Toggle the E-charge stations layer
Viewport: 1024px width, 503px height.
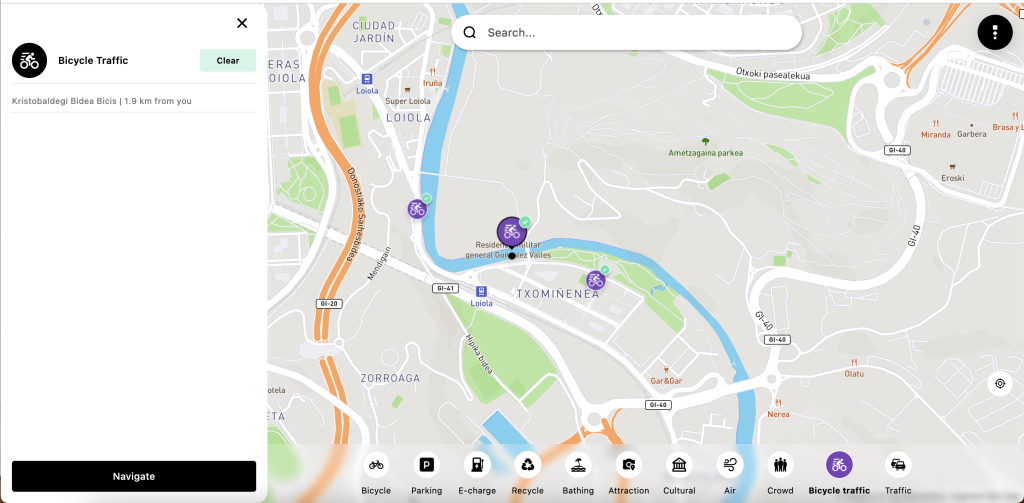point(477,465)
